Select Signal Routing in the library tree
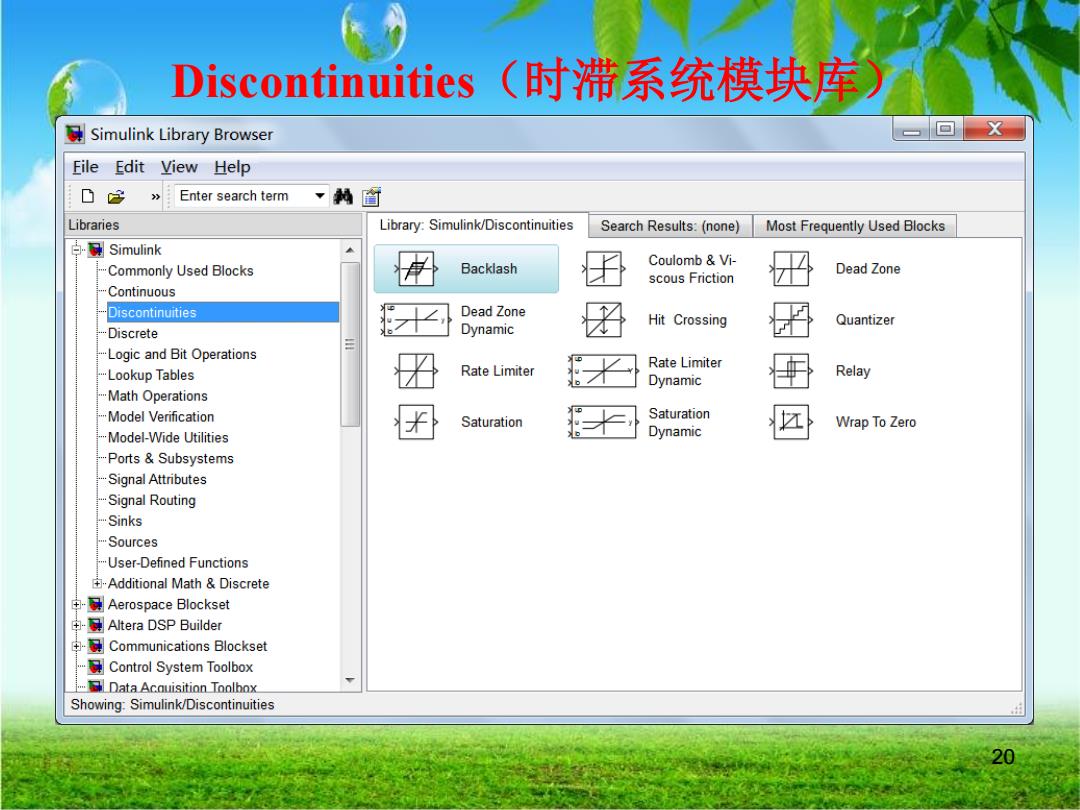The image size is (1080, 810). pyautogui.click(x=152, y=500)
